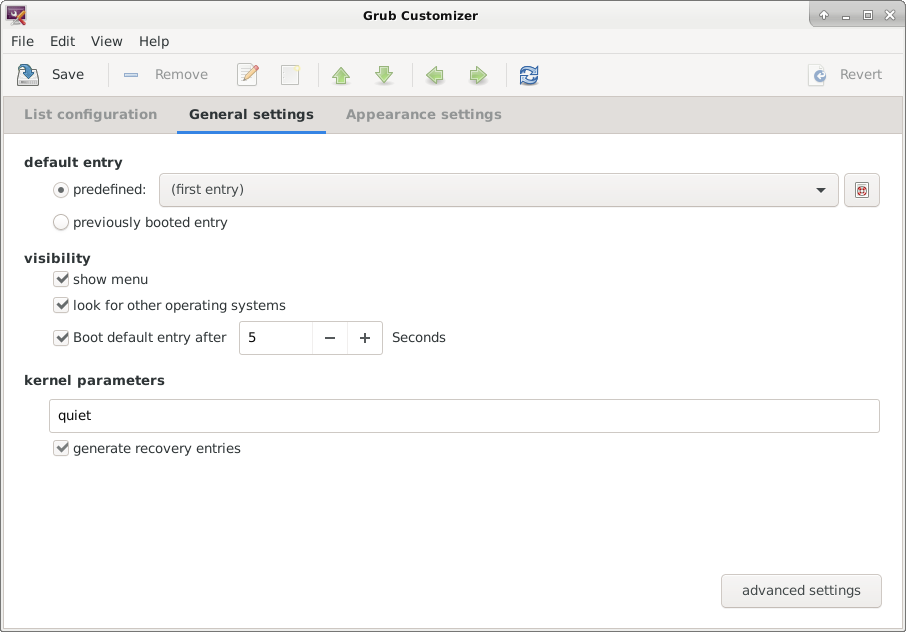Toggle look for other operating systems
The image size is (906, 632).
[x=61, y=305]
